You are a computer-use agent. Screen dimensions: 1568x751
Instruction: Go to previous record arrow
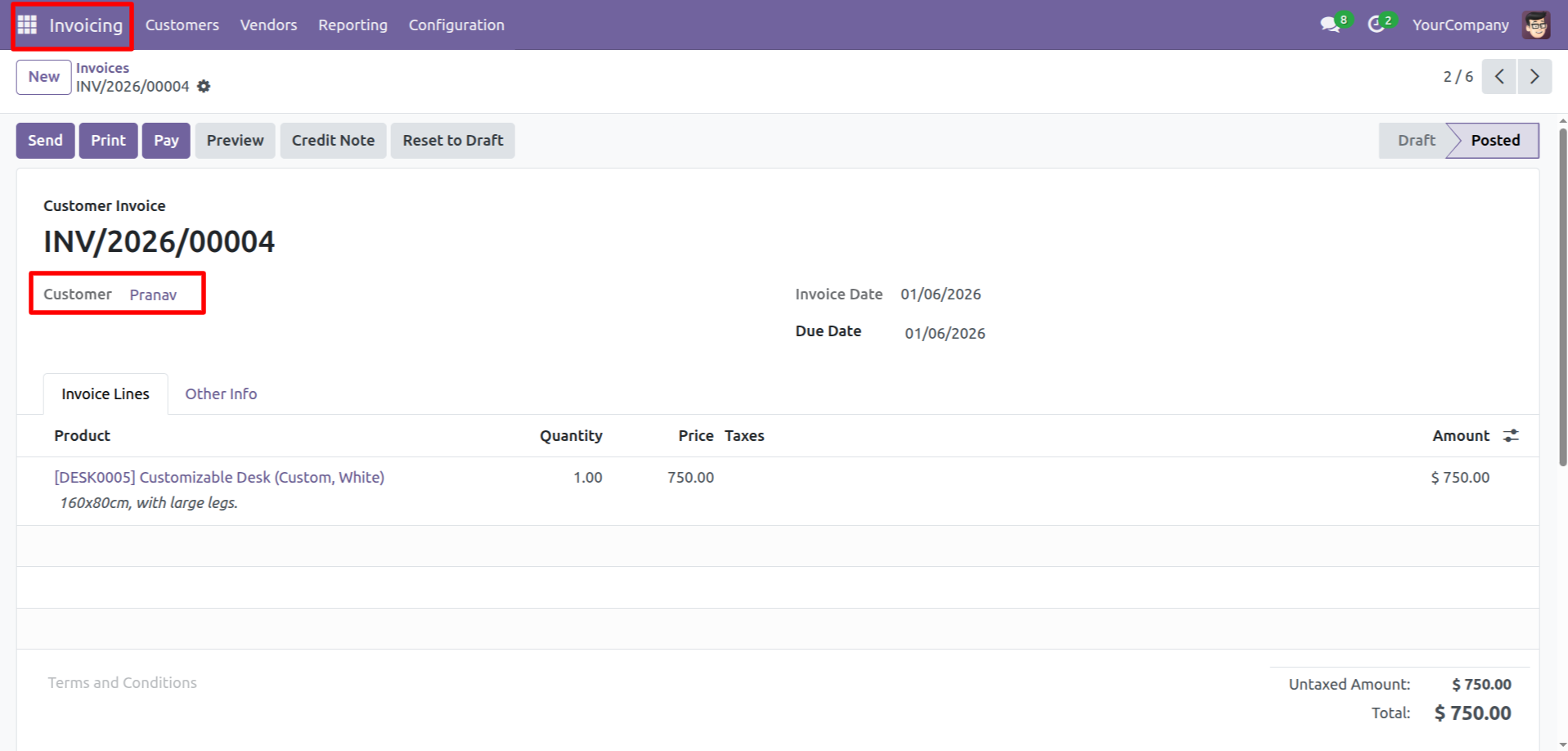point(1499,77)
